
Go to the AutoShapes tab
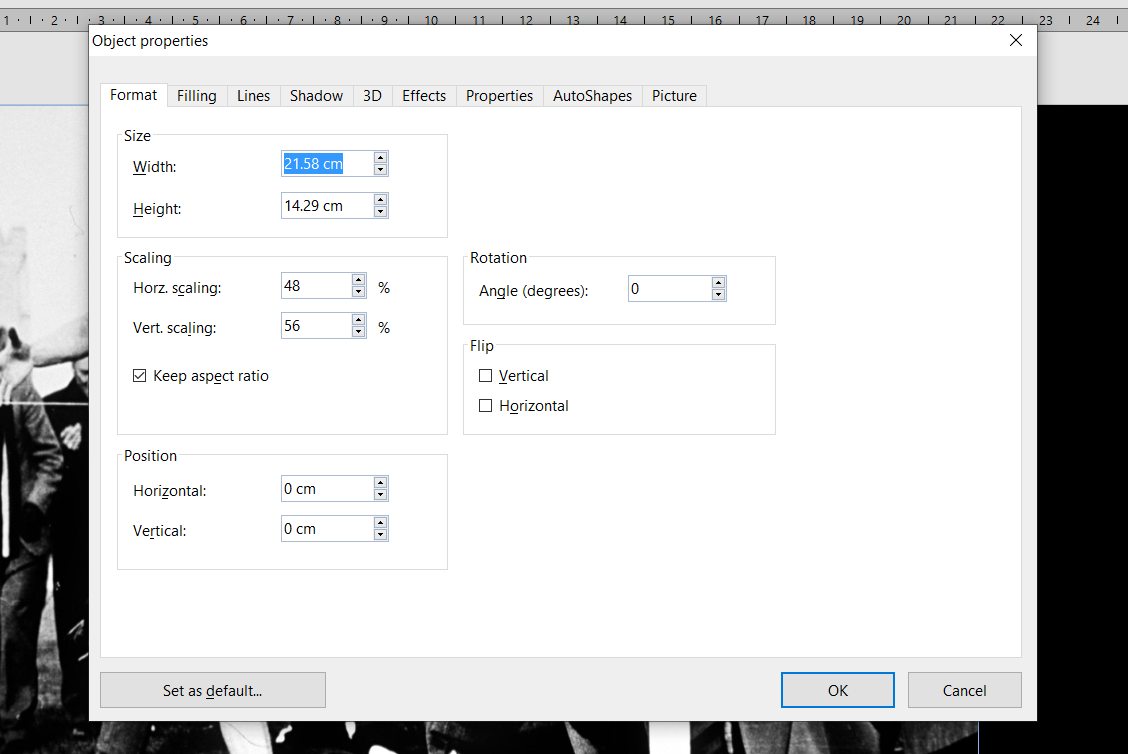click(592, 96)
